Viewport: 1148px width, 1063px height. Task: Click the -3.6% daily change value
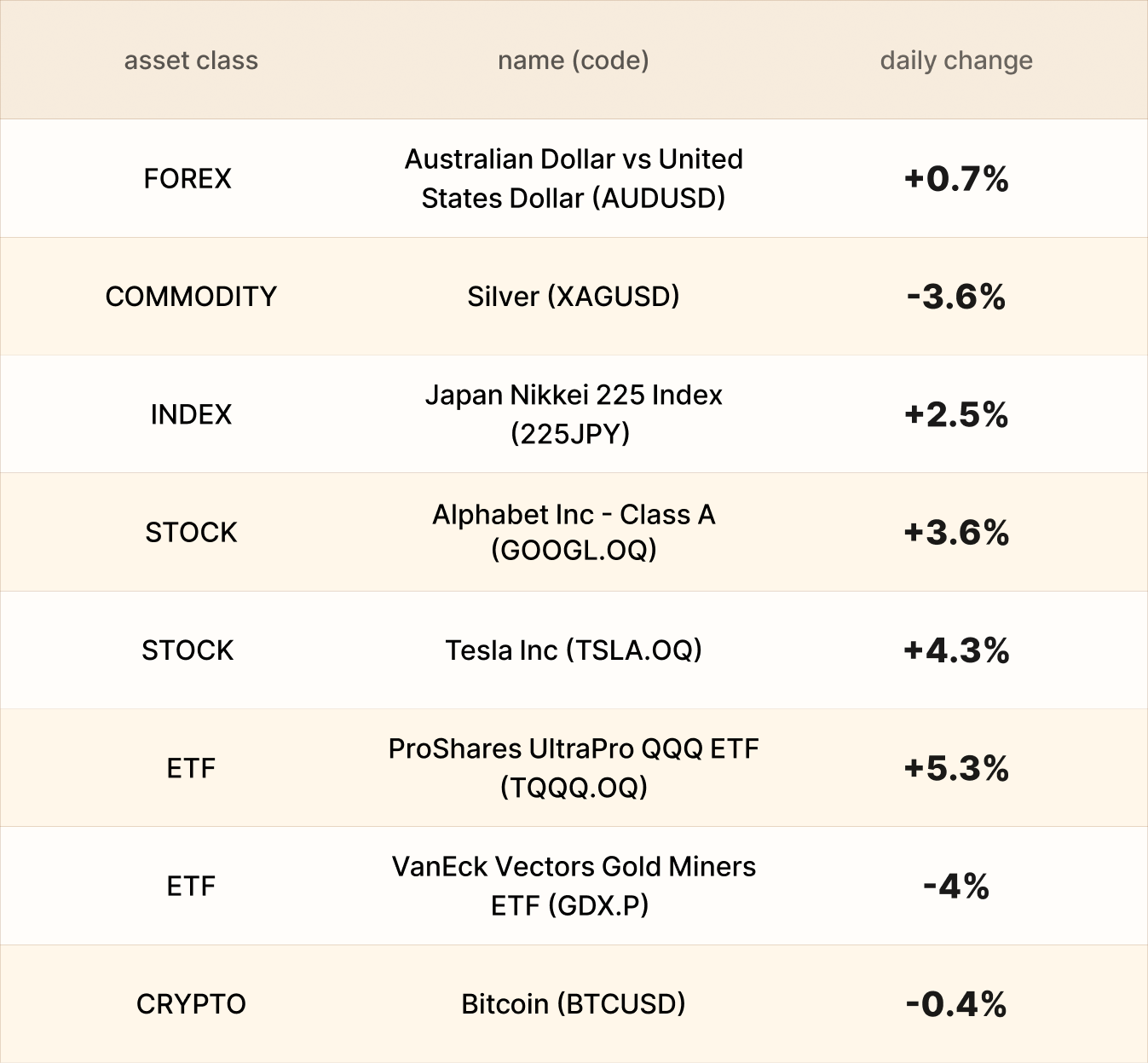click(955, 297)
